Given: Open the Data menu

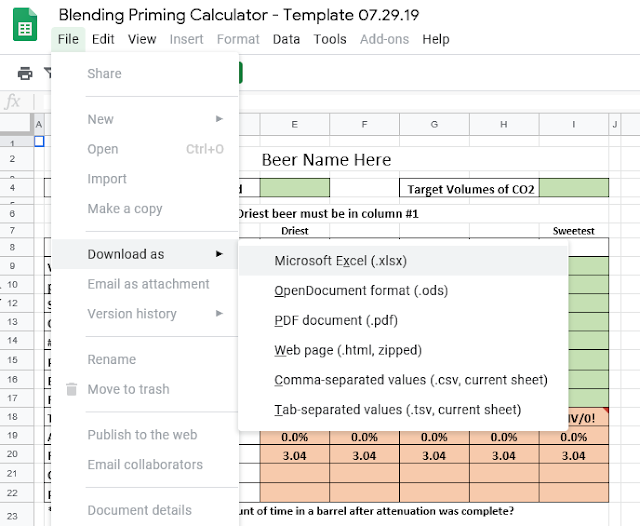Looking at the screenshot, I should (x=286, y=39).
